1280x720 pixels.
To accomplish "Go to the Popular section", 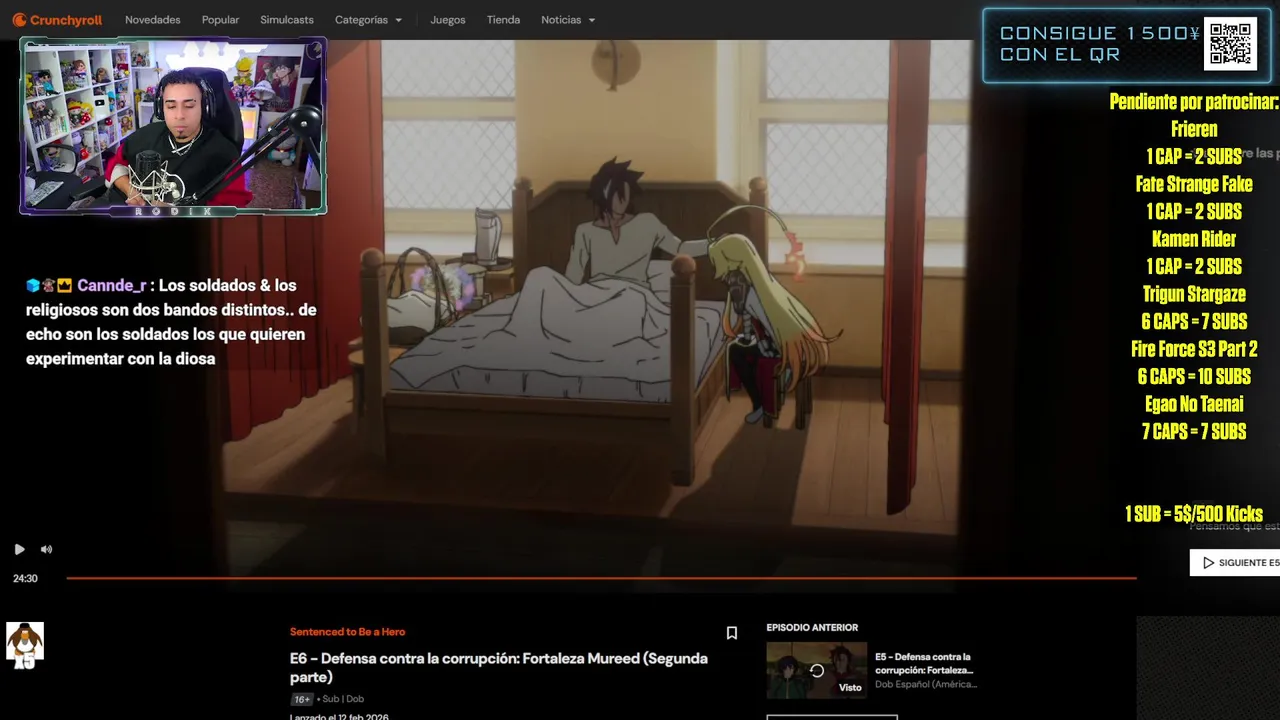I will [220, 20].
